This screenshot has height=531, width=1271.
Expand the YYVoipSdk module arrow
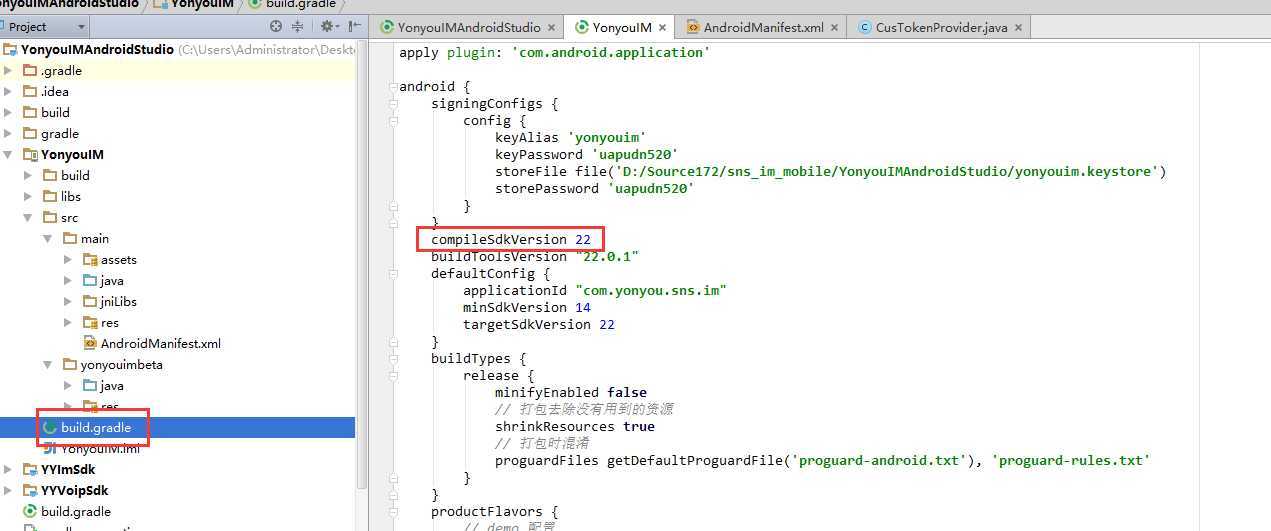8,491
